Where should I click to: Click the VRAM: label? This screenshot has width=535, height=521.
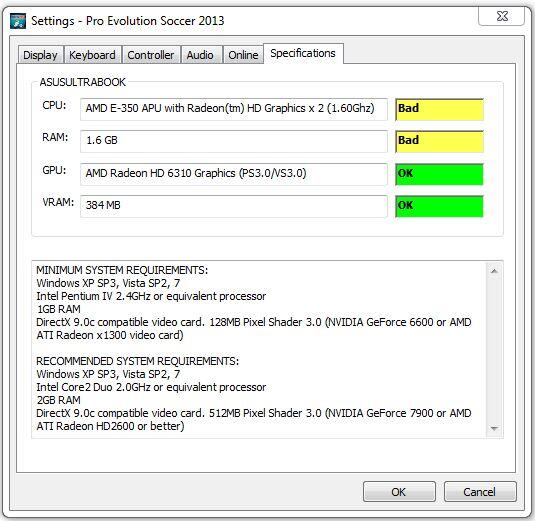pos(58,202)
